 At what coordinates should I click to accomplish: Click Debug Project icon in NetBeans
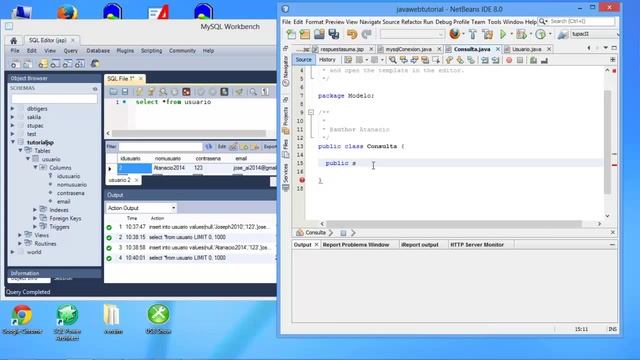pos(521,34)
